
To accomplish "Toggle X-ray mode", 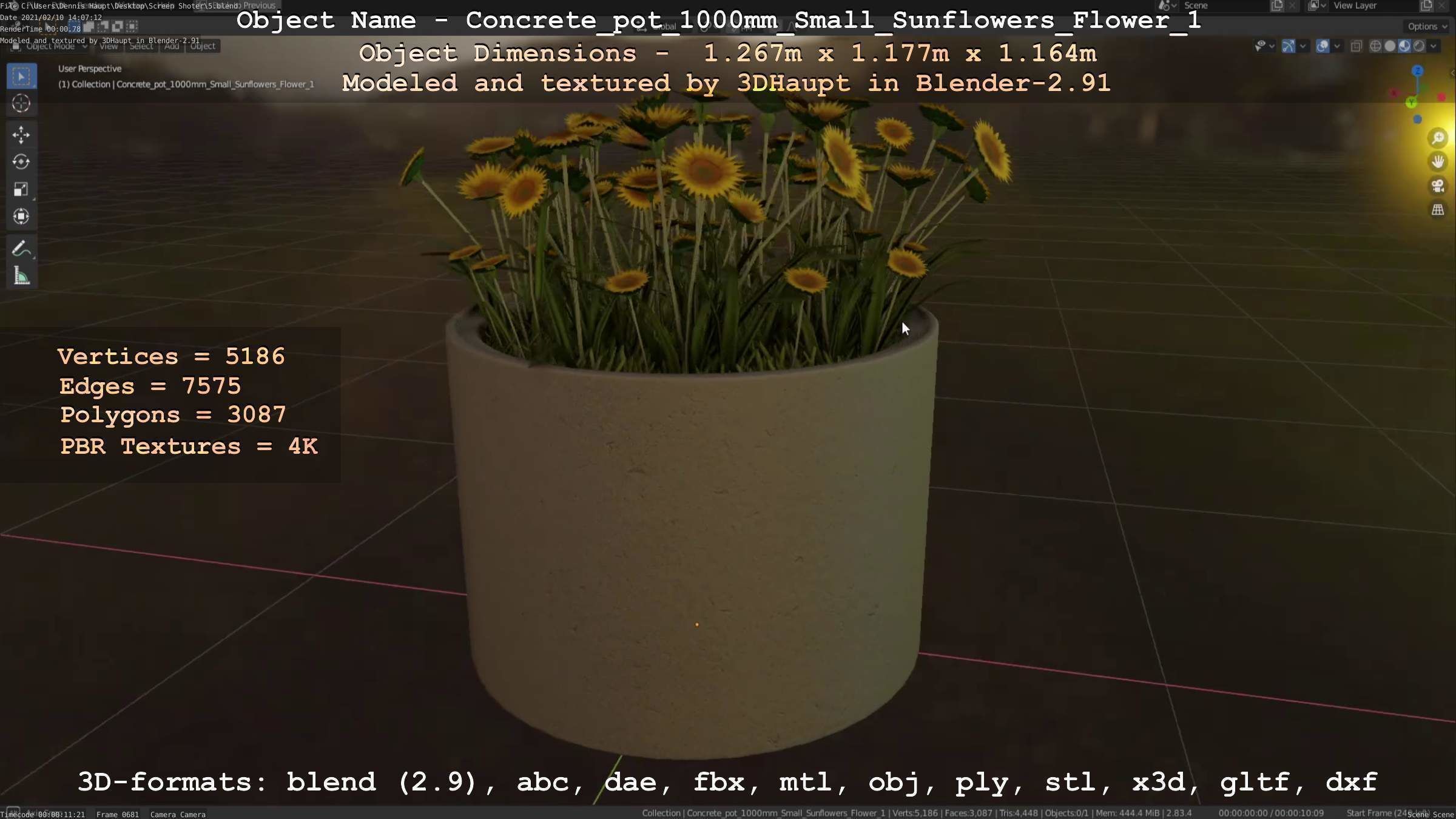I will [1357, 46].
